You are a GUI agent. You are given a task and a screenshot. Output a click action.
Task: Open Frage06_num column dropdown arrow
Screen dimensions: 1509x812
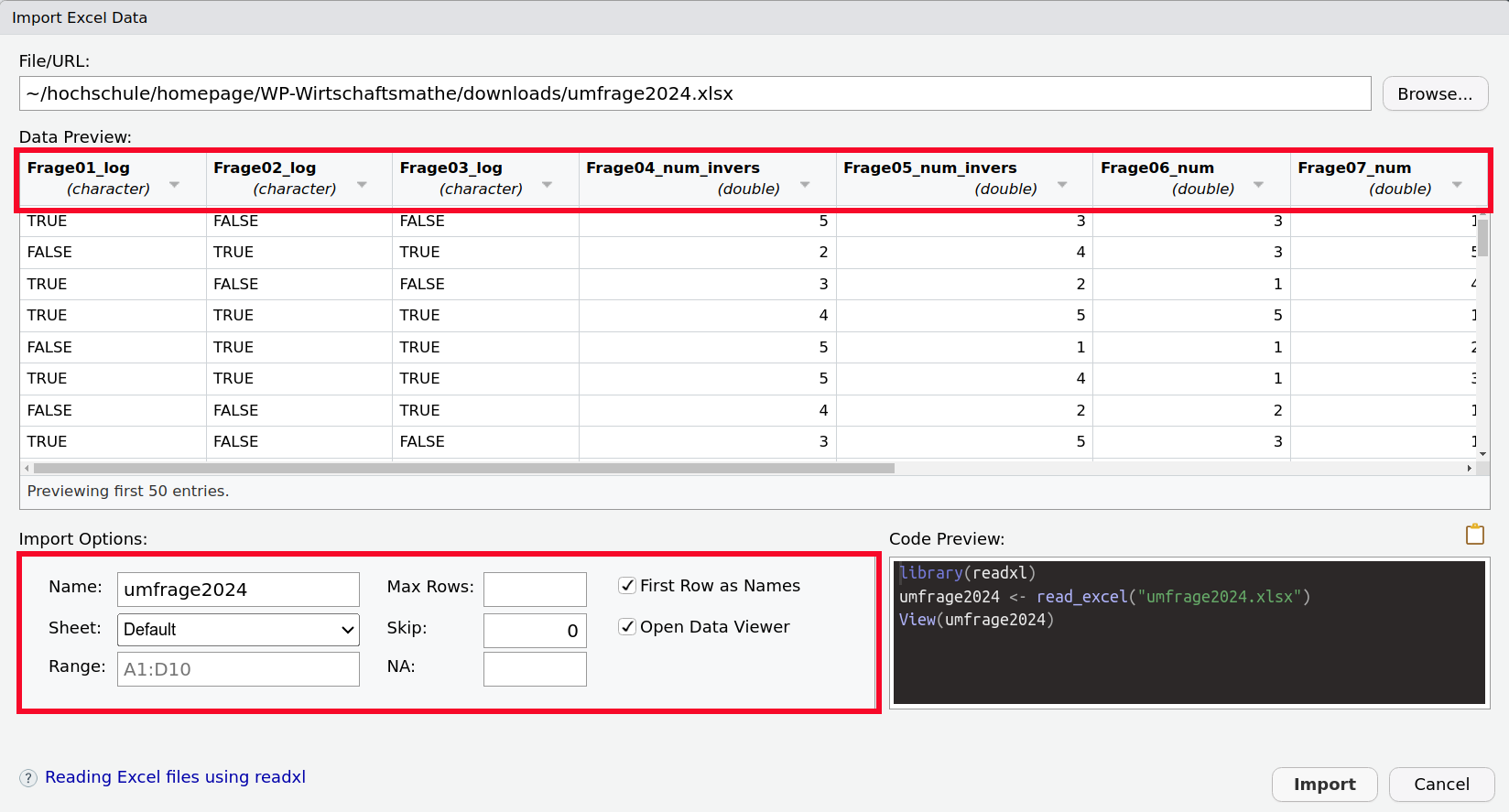1258,186
